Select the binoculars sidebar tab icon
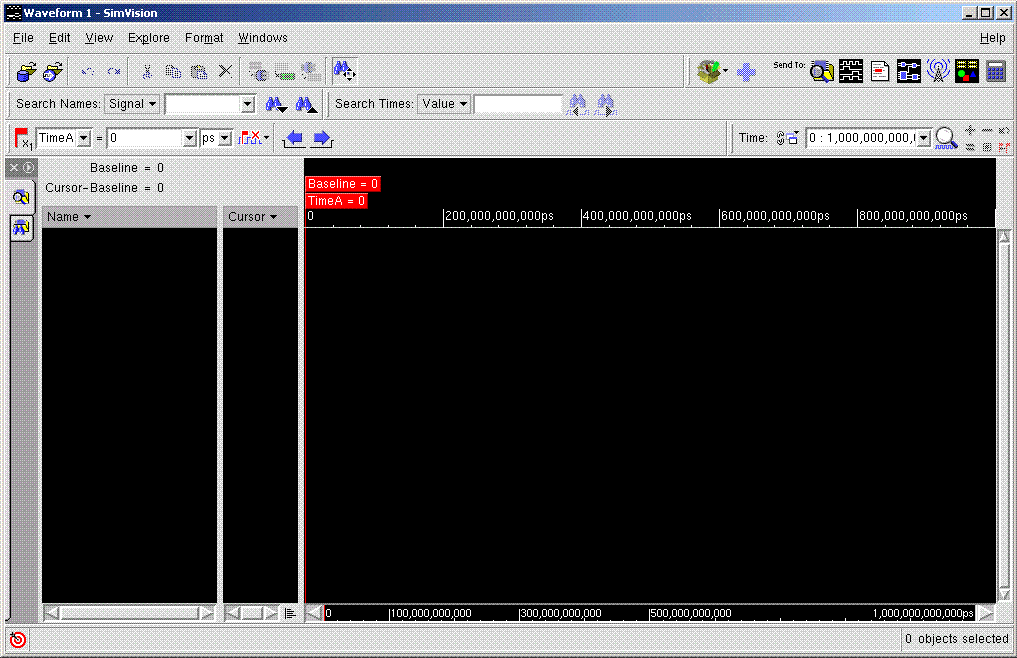Screen dimensions: 1017x658 point(21,228)
